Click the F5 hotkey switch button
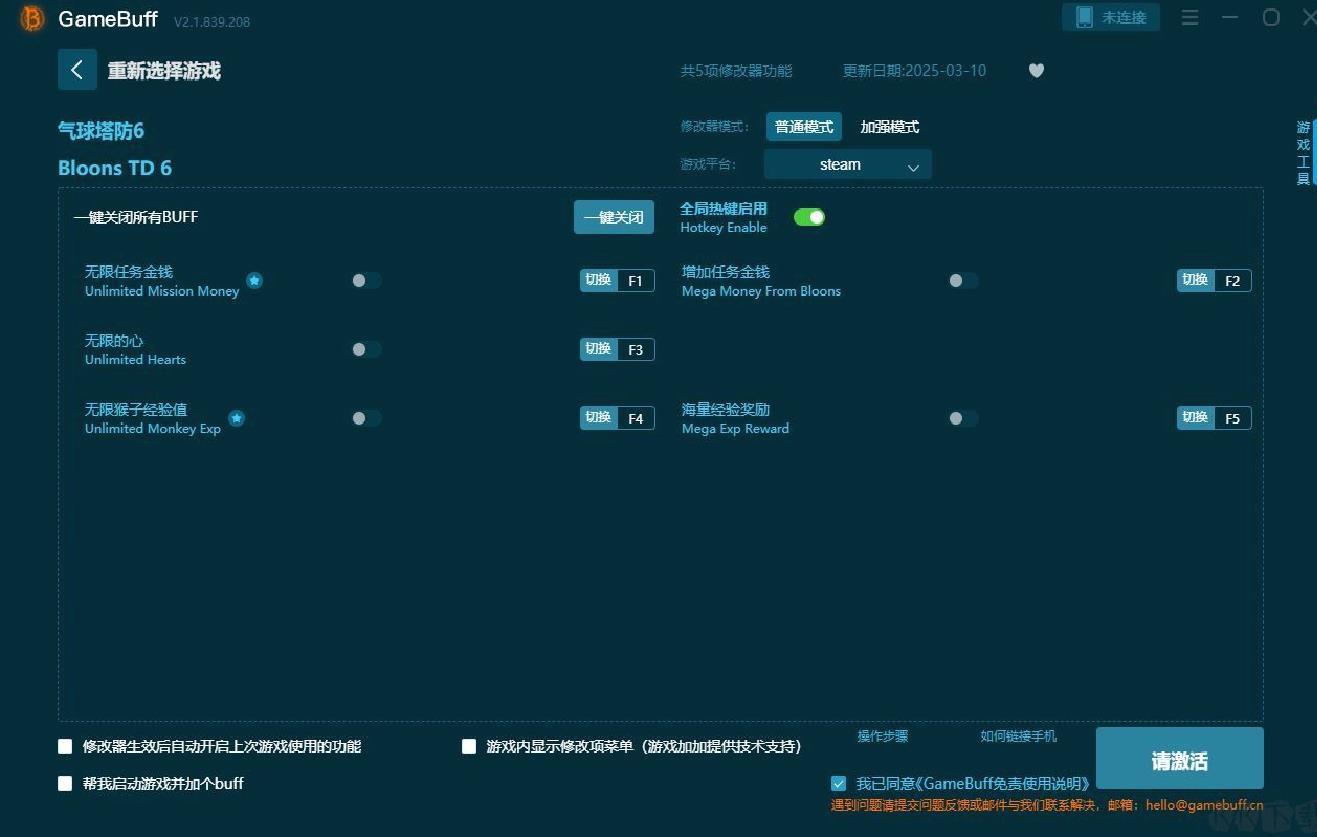Viewport: 1317px width, 837px height. click(x=1214, y=418)
